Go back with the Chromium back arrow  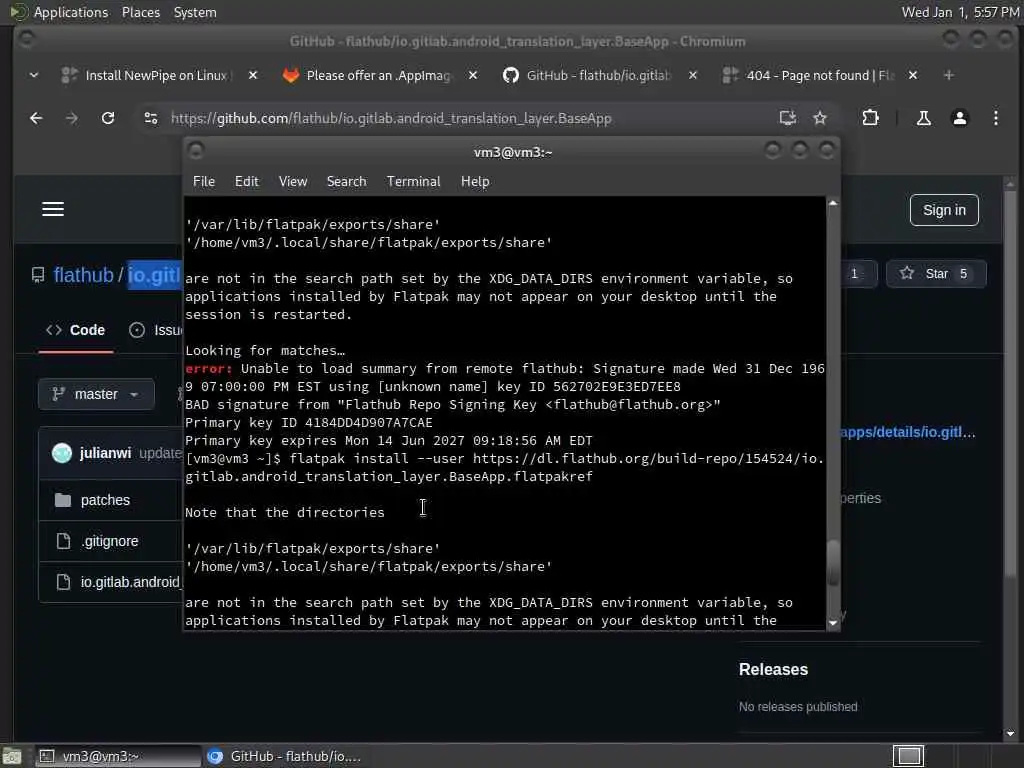(x=36, y=118)
